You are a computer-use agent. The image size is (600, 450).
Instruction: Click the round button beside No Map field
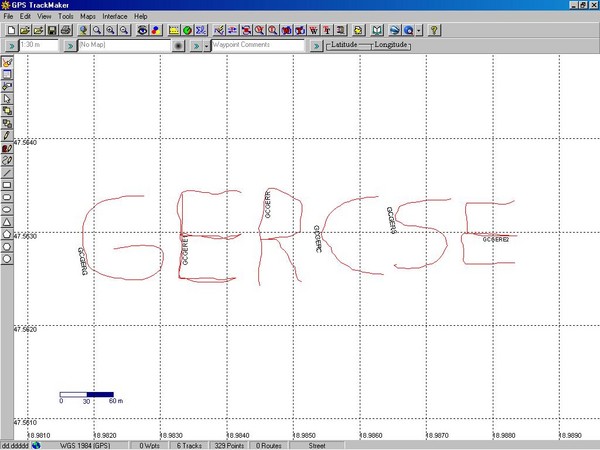click(x=179, y=46)
